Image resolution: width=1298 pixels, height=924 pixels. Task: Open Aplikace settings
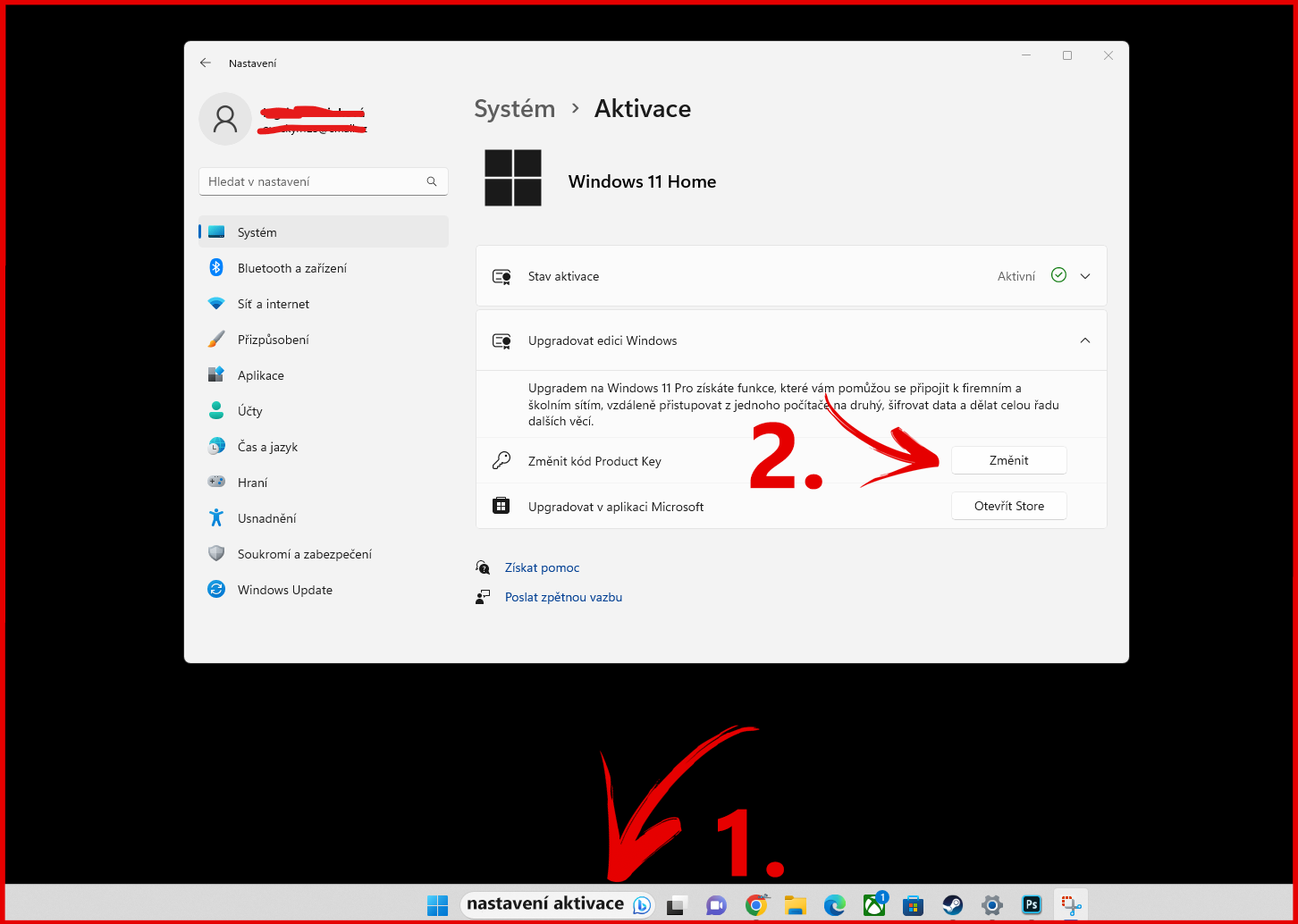[x=324, y=375]
